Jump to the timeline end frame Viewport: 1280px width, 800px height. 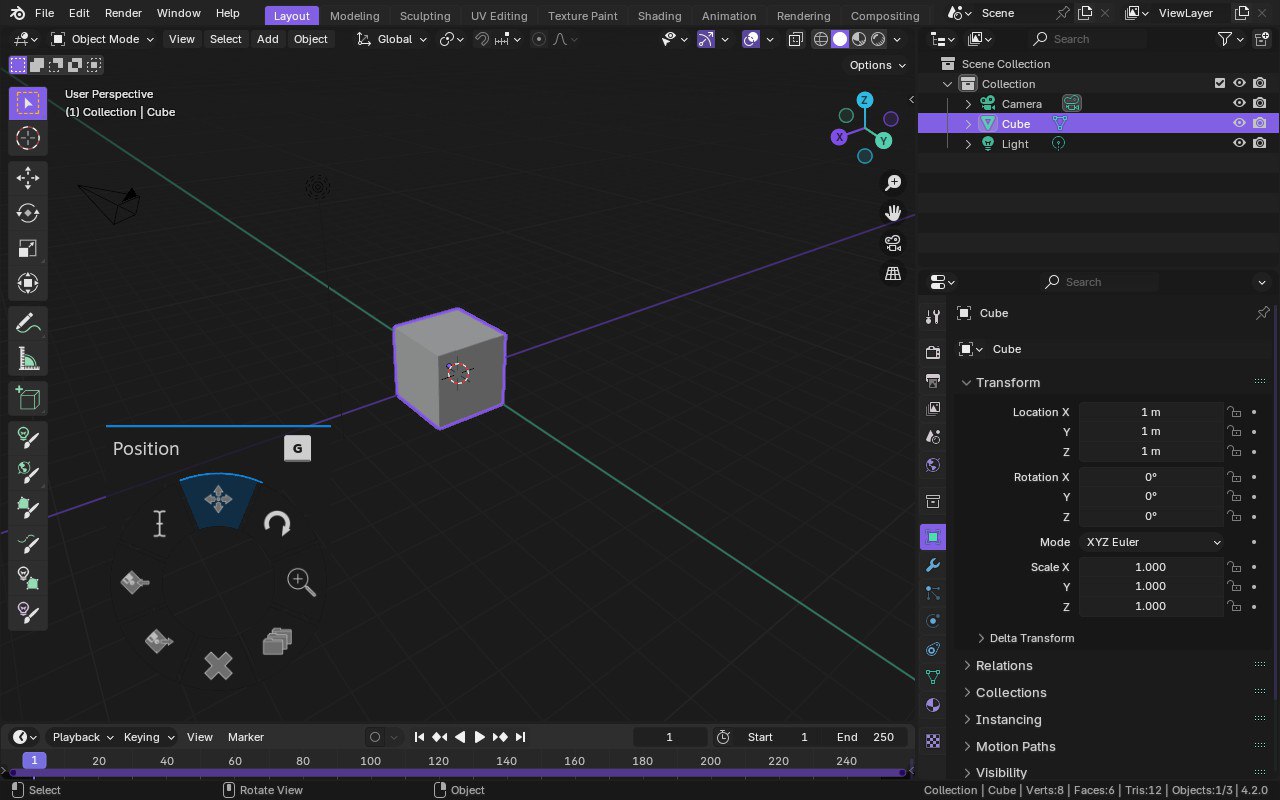pos(520,737)
